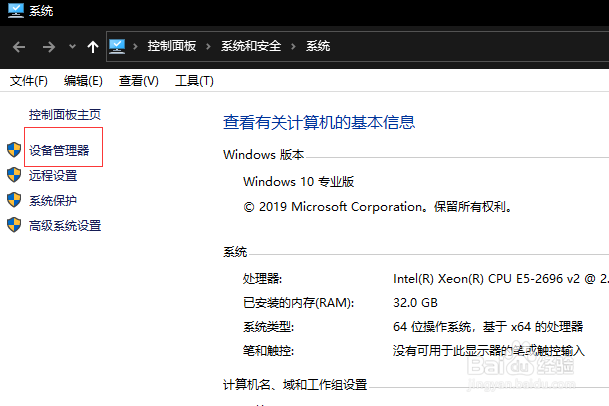Viewport: 609px width, 406px height.
Task: Click the Windows 版本 section label
Action: tap(263, 155)
